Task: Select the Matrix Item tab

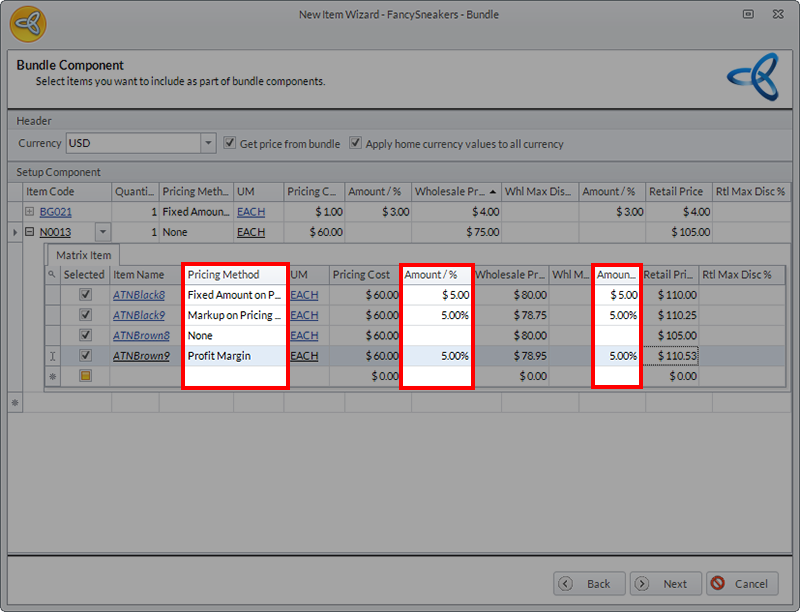Action: click(x=84, y=255)
